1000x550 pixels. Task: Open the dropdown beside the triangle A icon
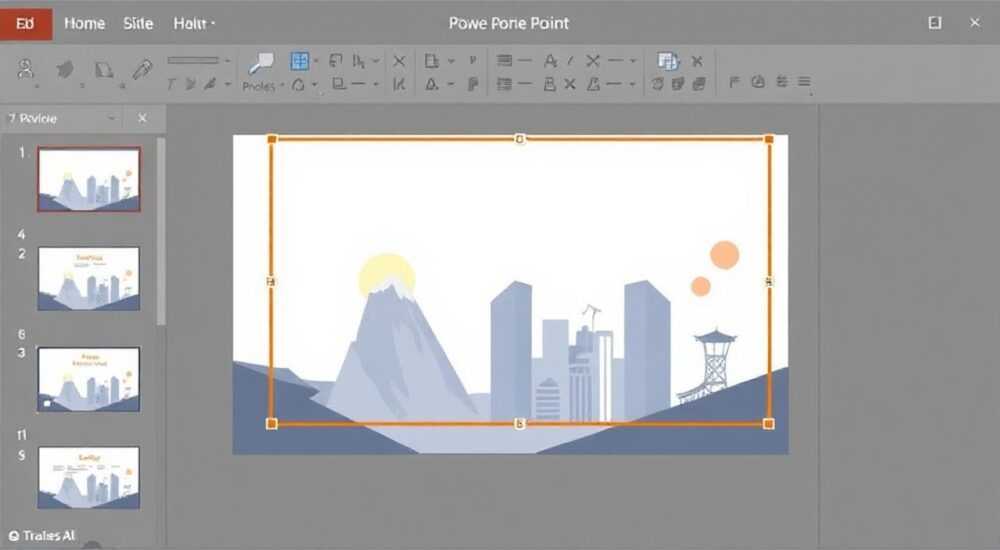451,84
